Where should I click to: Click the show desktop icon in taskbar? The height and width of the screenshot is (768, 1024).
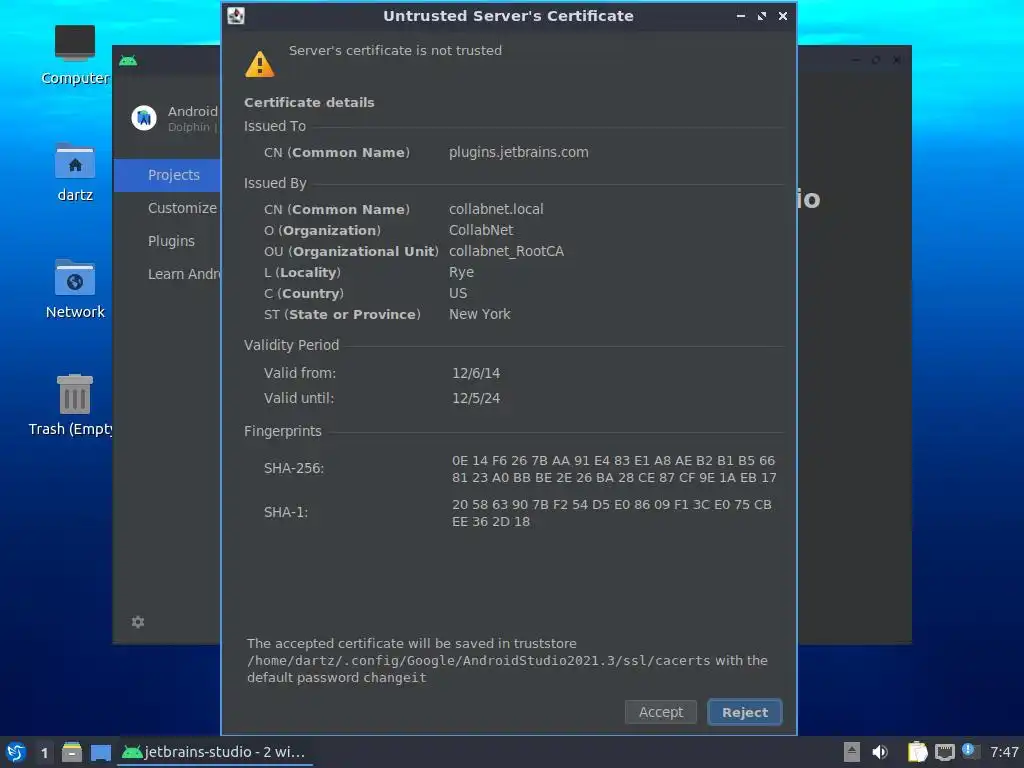pyautogui.click(x=101, y=752)
